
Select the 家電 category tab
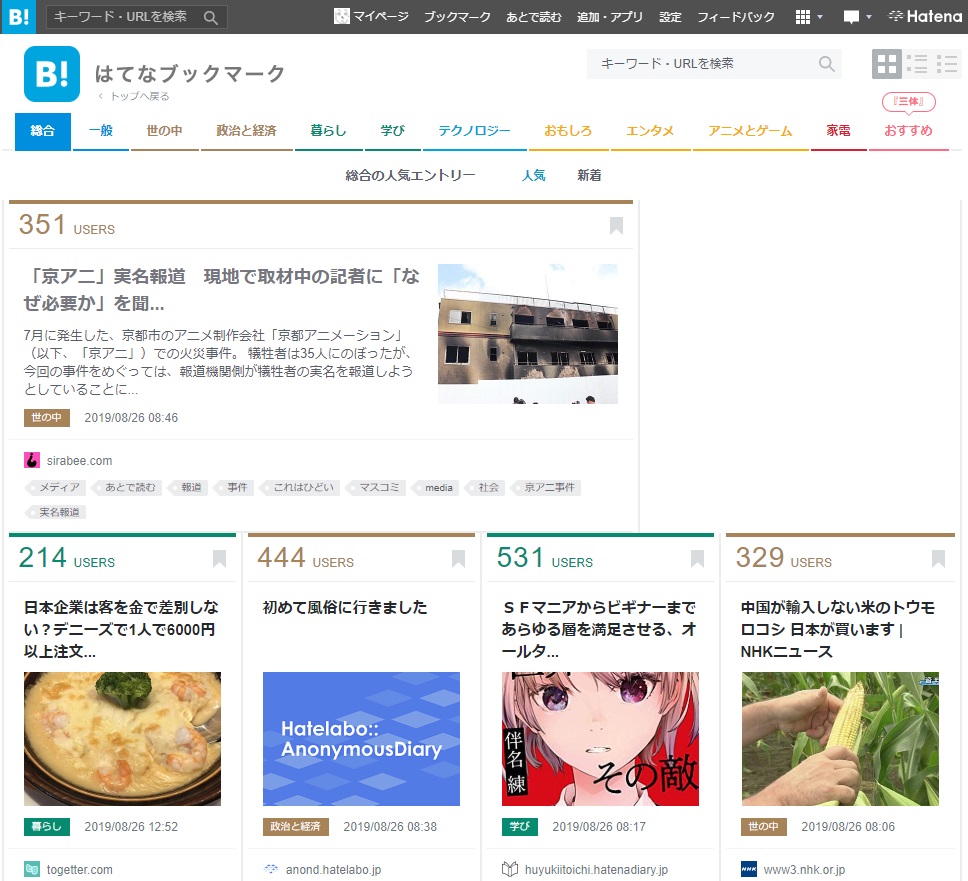[838, 131]
